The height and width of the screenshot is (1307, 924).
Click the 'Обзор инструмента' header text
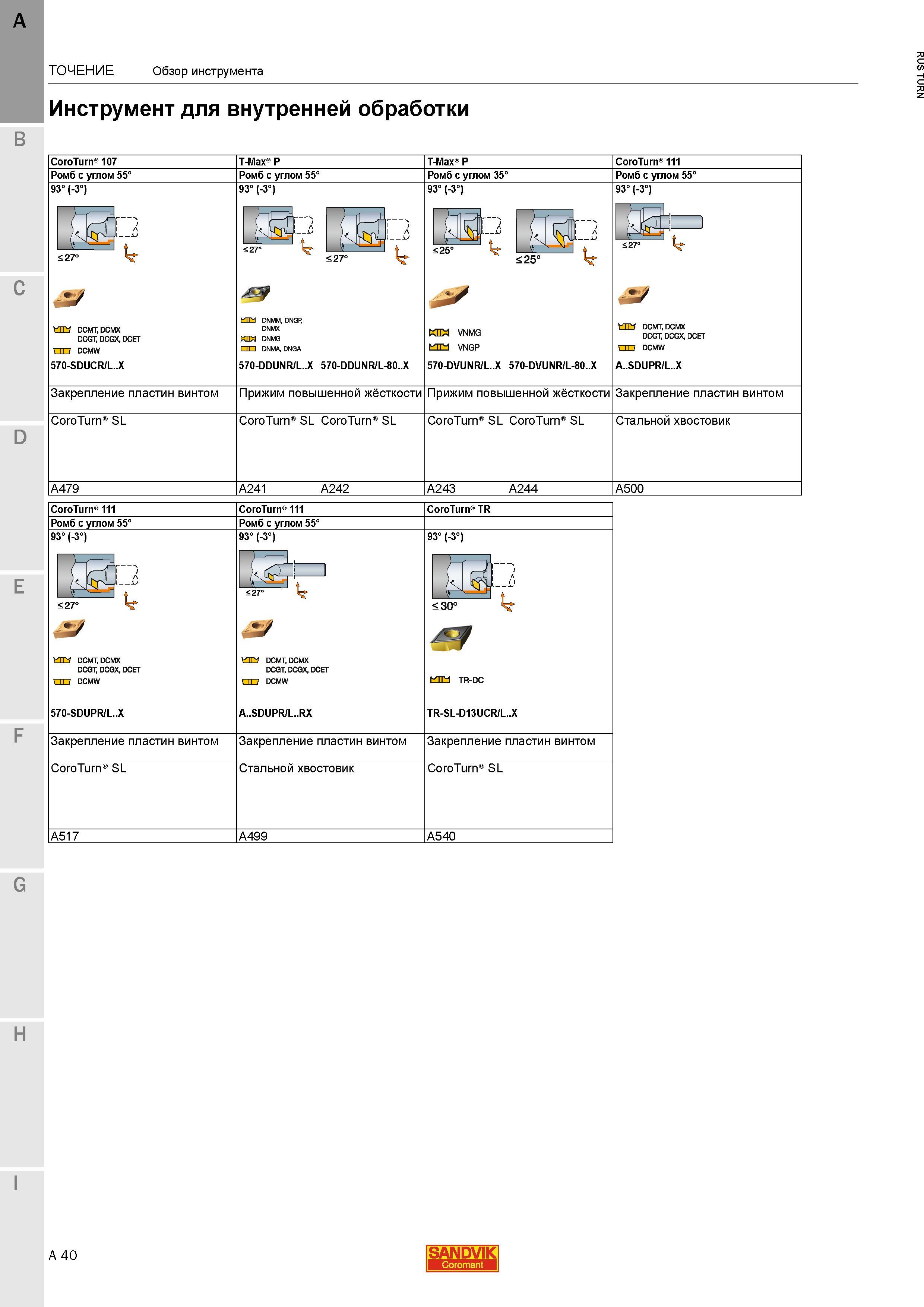208,71
